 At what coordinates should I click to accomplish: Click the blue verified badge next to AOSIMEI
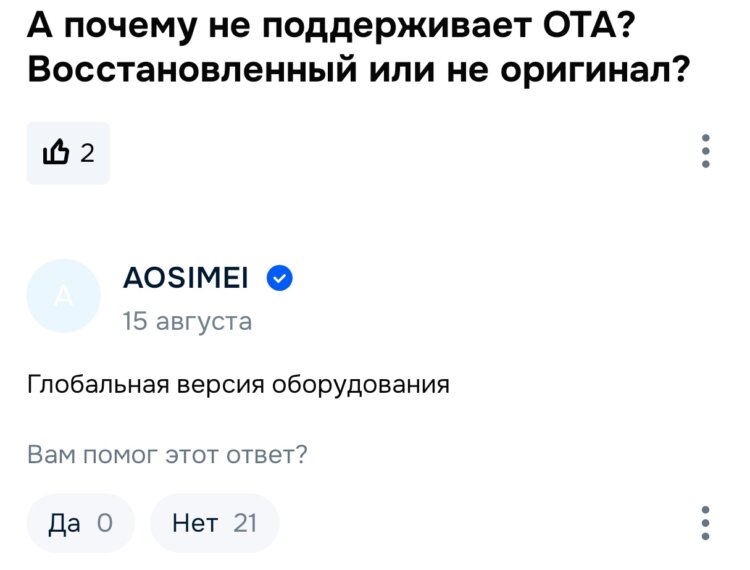tap(280, 279)
